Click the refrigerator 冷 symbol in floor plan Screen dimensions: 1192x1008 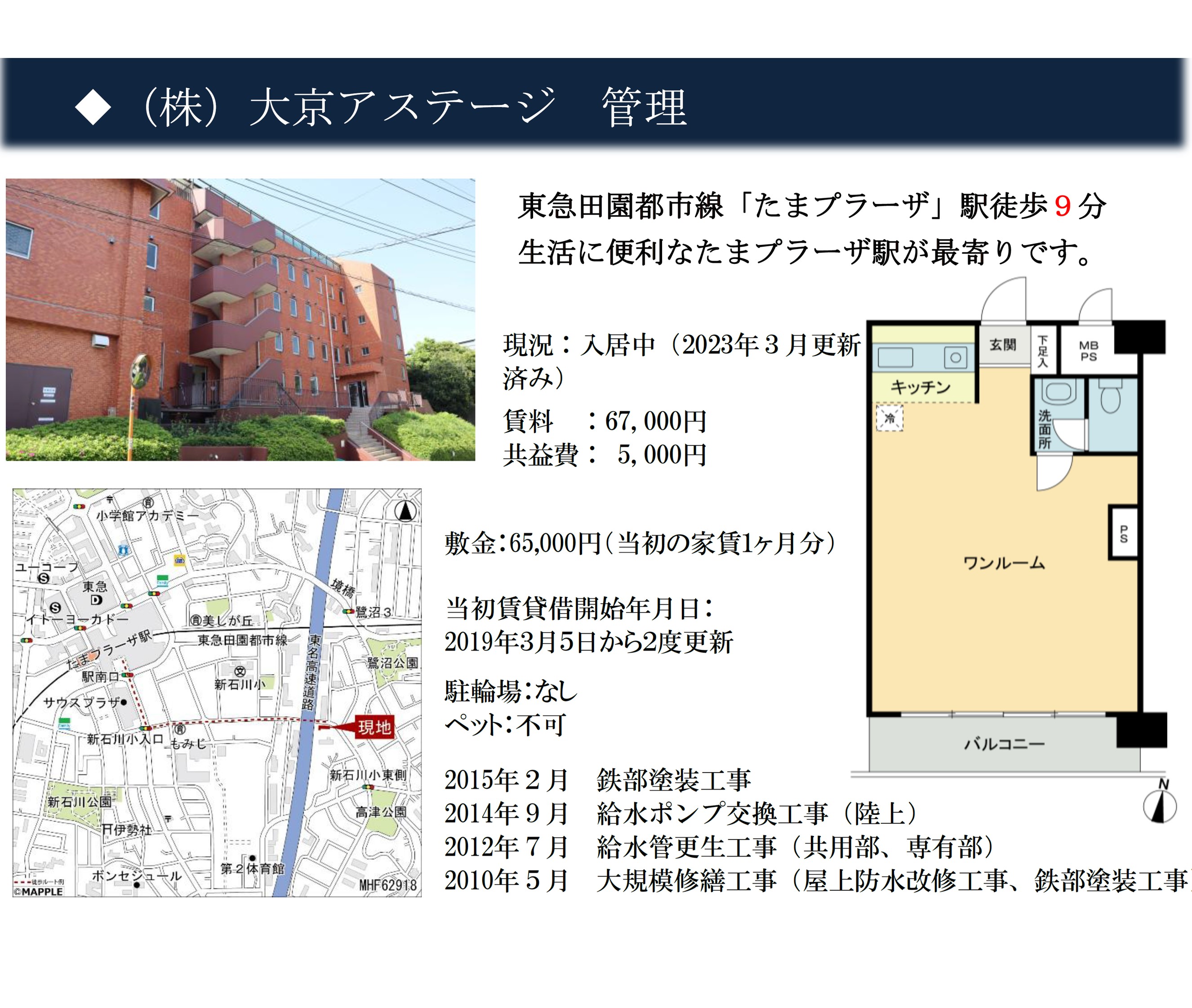pyautogui.click(x=889, y=418)
